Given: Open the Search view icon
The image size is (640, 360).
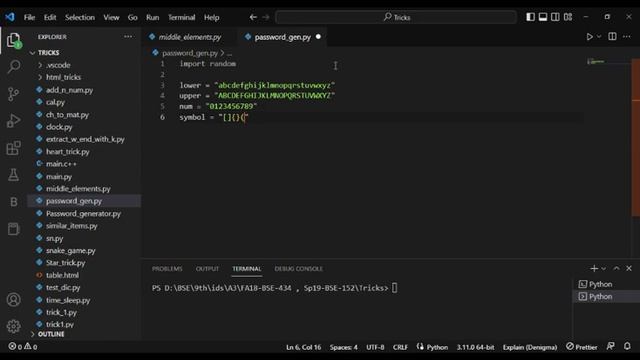Looking at the screenshot, I should pyautogui.click(x=13, y=67).
